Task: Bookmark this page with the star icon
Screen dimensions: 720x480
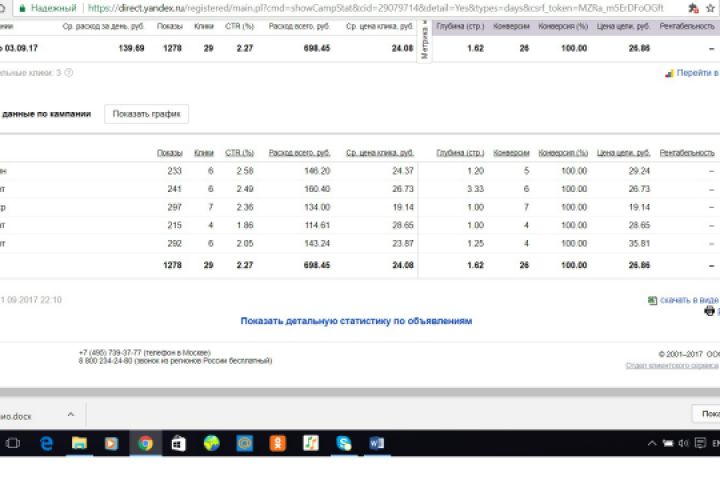Action: [x=710, y=8]
